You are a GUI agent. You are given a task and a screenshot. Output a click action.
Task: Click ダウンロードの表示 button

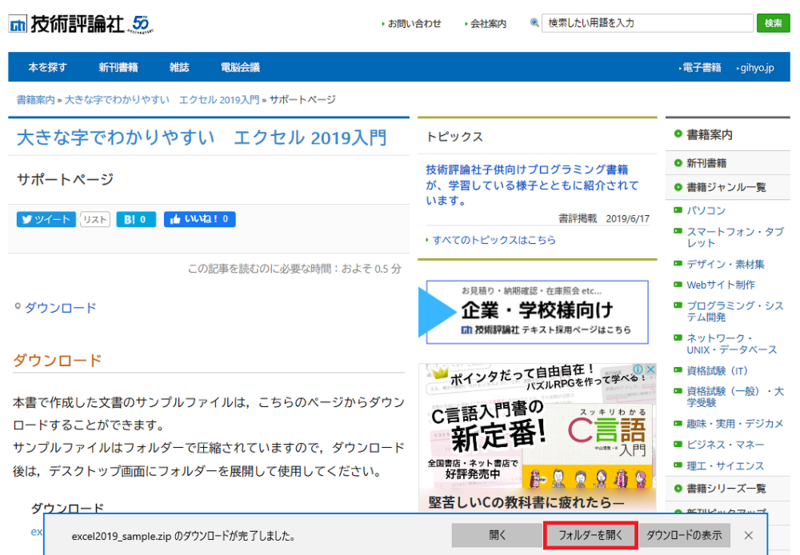click(x=684, y=535)
